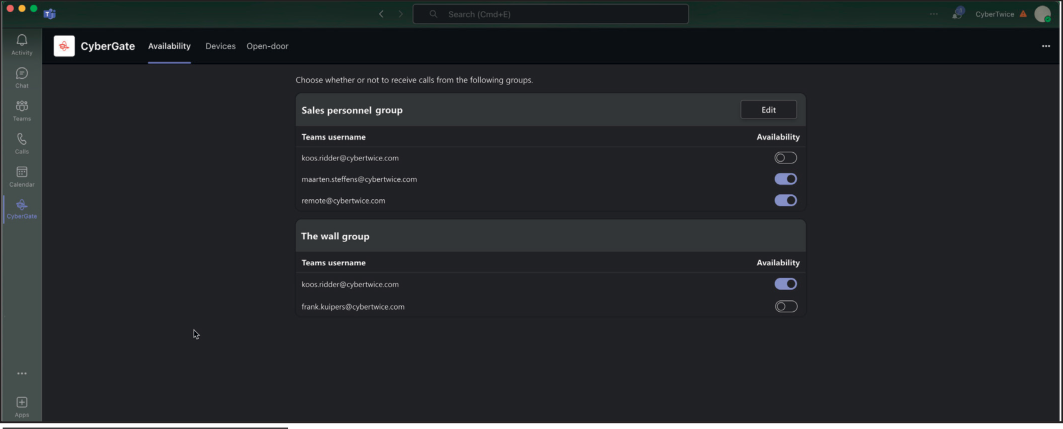Switch to the Devices tab
Image resolution: width=1063 pixels, height=429 pixels.
(x=220, y=46)
